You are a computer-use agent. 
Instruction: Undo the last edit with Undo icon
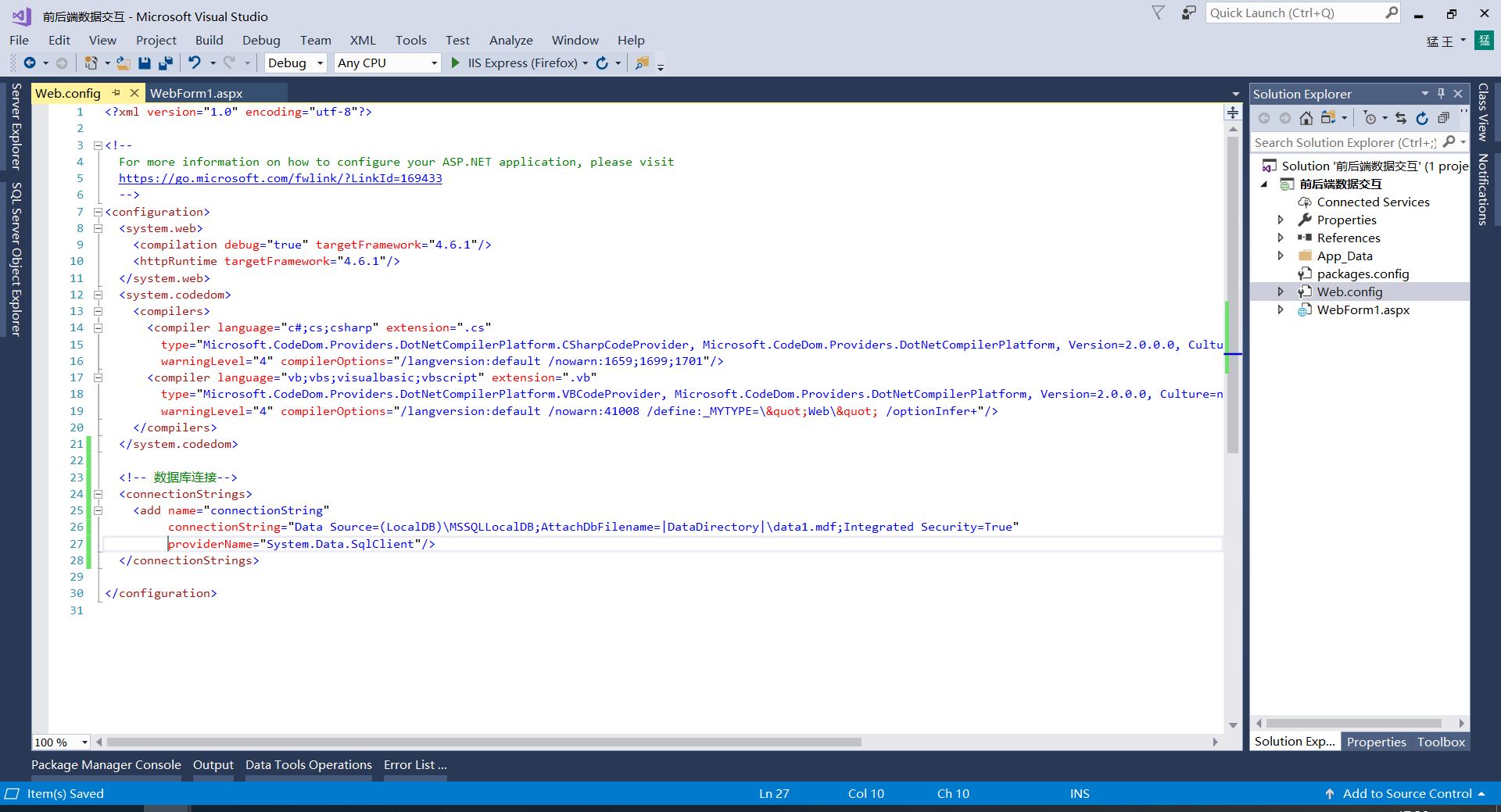click(195, 63)
